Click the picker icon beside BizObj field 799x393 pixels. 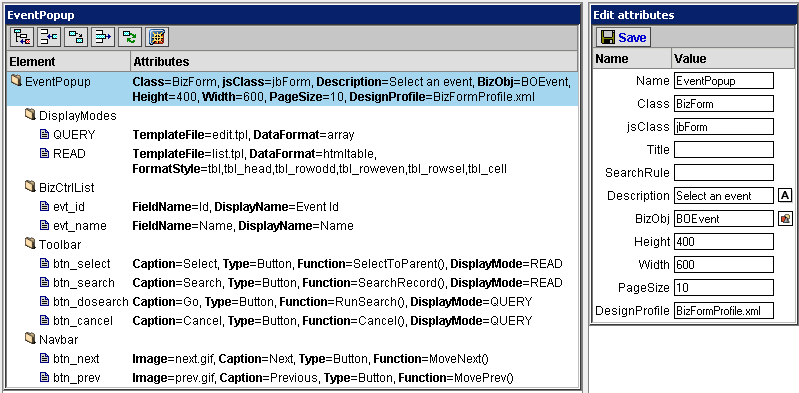pyautogui.click(x=785, y=219)
